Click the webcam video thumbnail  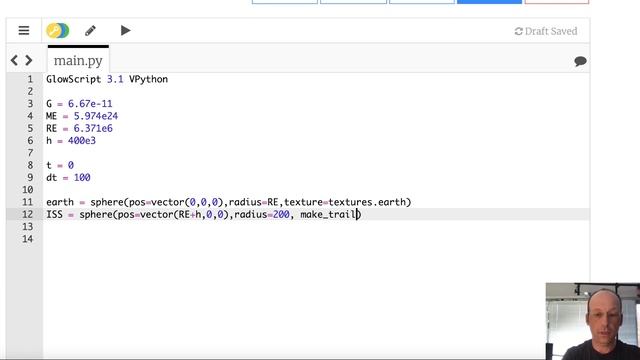click(593, 321)
